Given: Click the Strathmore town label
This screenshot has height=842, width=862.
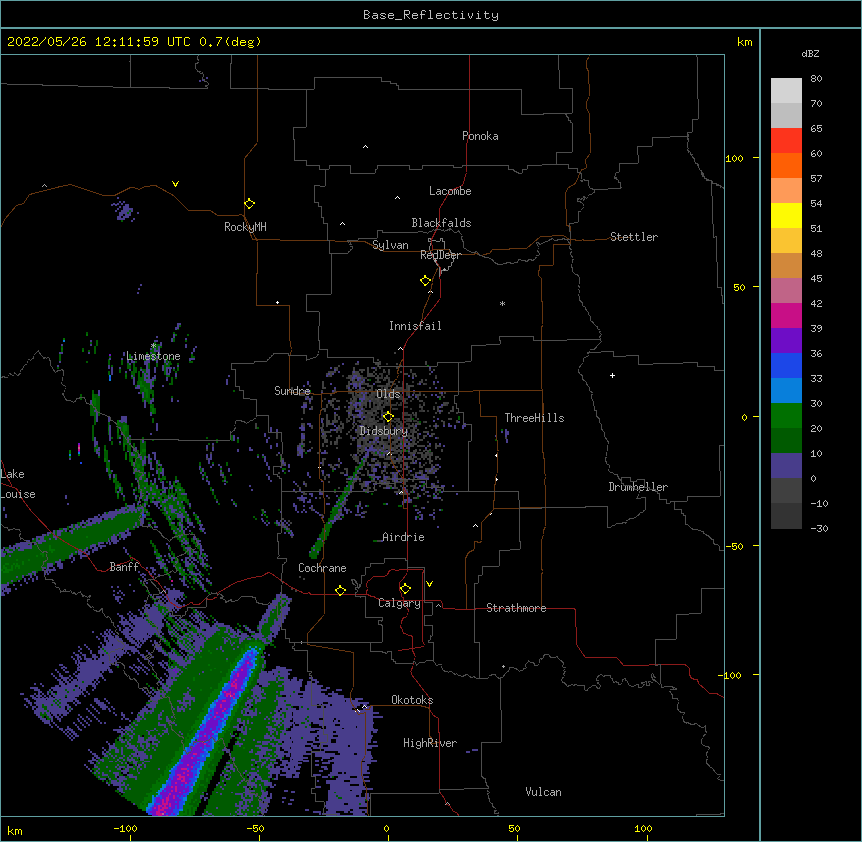Looking at the screenshot, I should click(x=516, y=608).
